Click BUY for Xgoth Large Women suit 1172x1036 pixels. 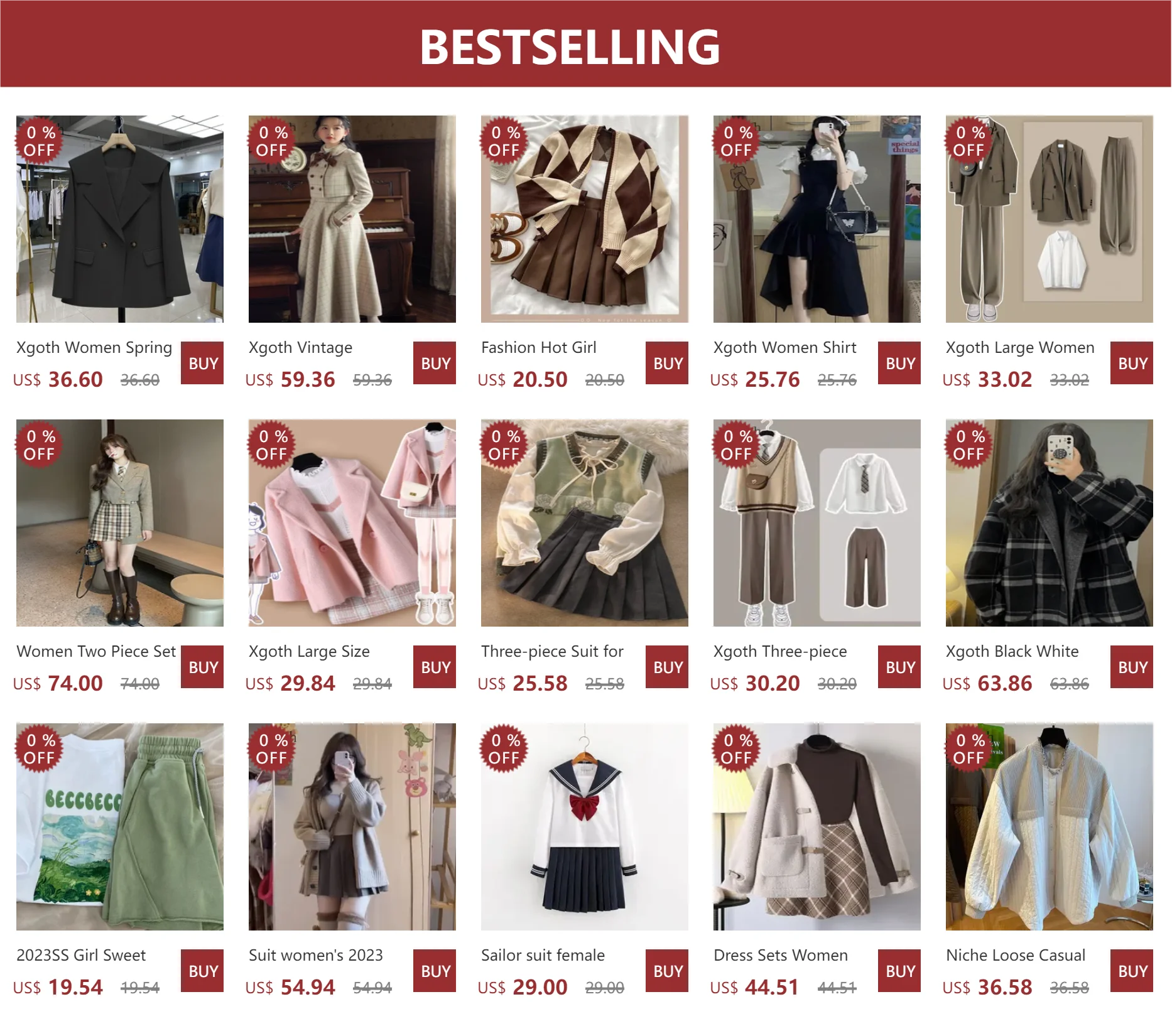(x=1131, y=363)
